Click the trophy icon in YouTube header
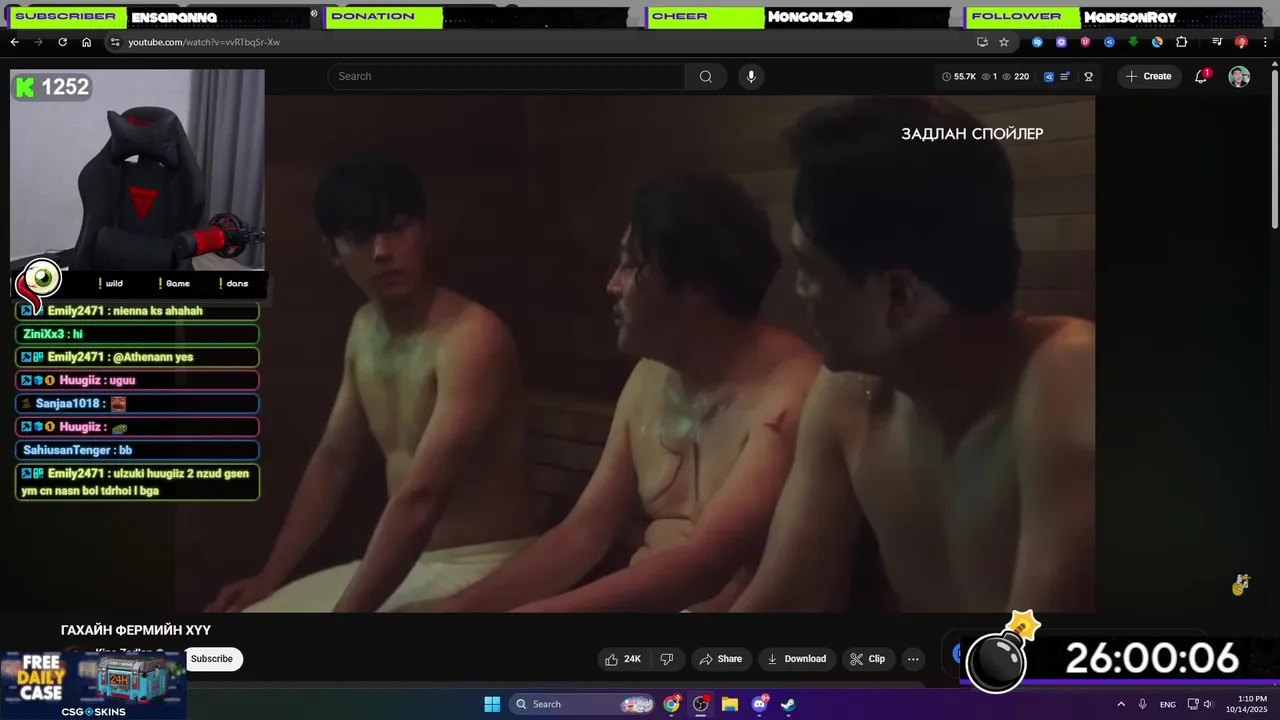1280x720 pixels. click(1088, 76)
